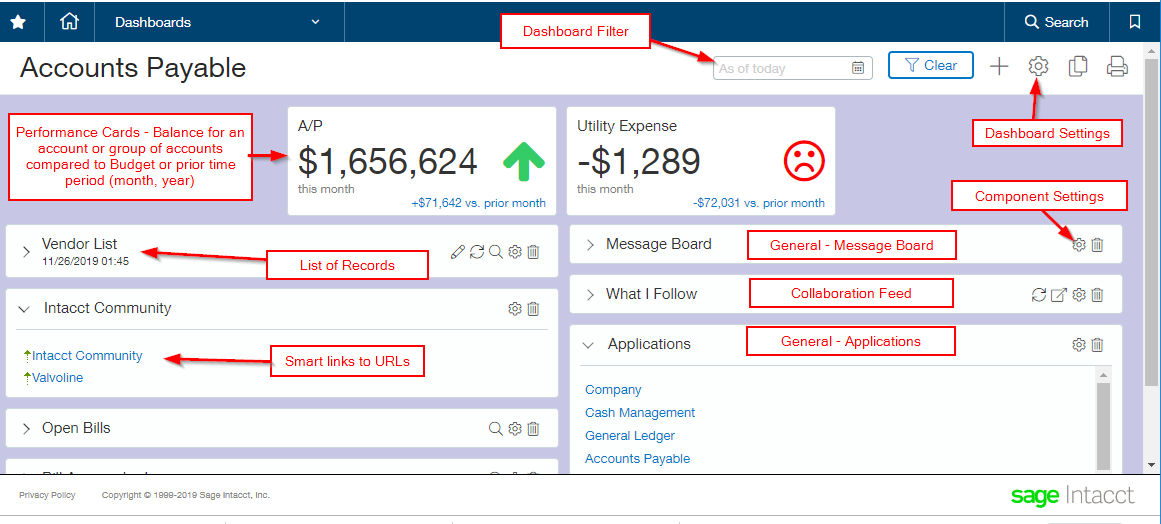
Task: Click the copy dashboard icon
Action: click(x=1078, y=67)
